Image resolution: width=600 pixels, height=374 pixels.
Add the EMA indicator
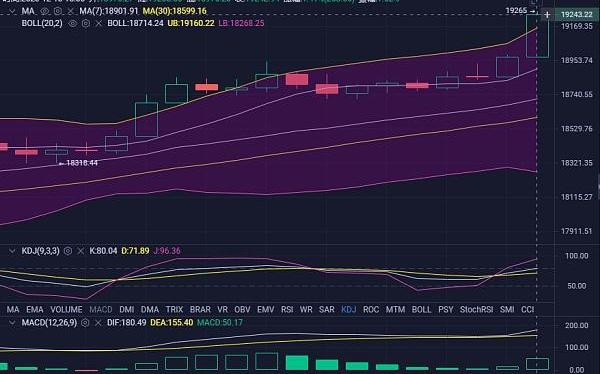click(x=35, y=309)
